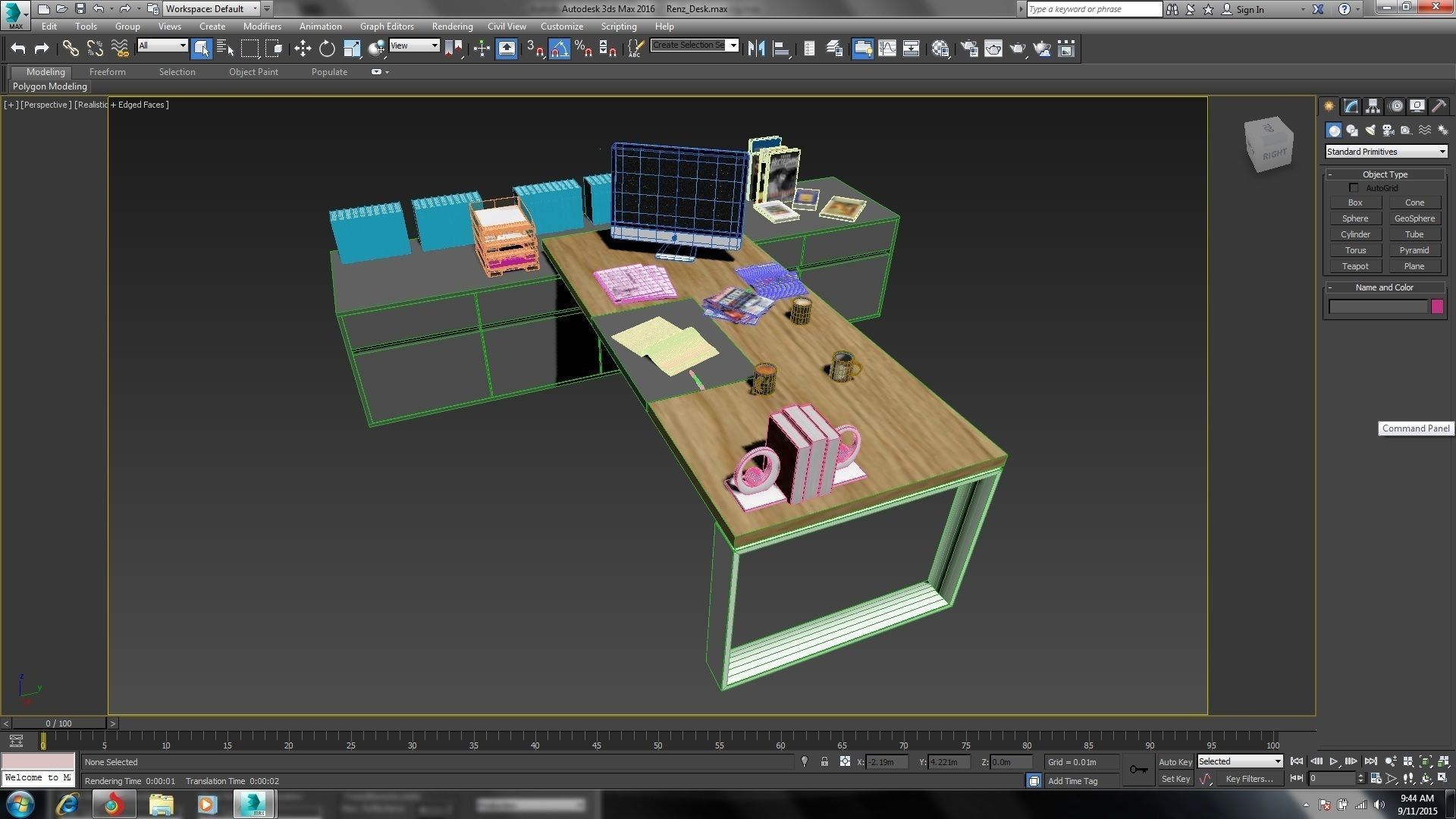Open the object color swatch

[x=1437, y=306]
